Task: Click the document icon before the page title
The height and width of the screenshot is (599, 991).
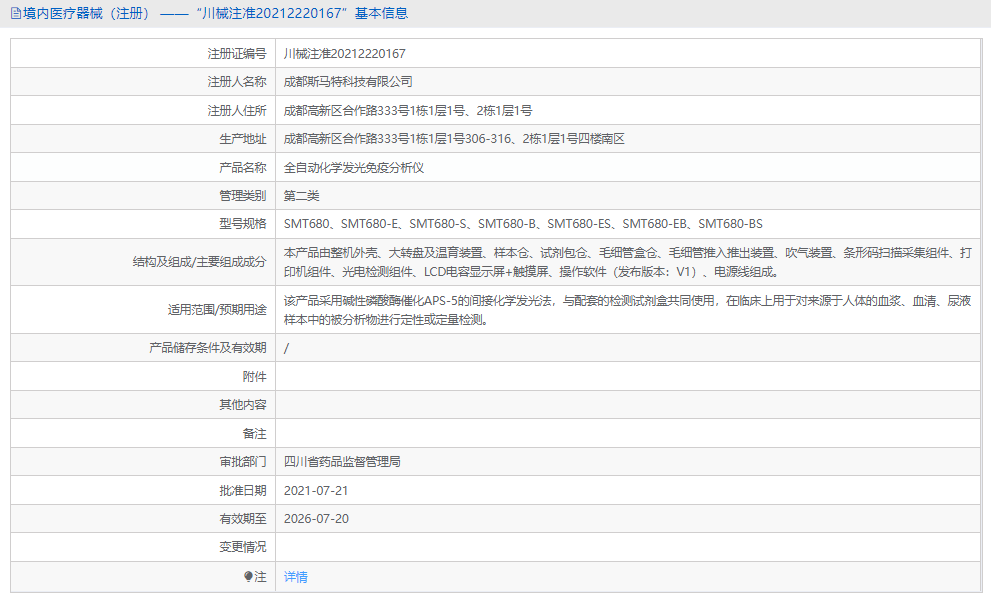Action: pos(14,13)
